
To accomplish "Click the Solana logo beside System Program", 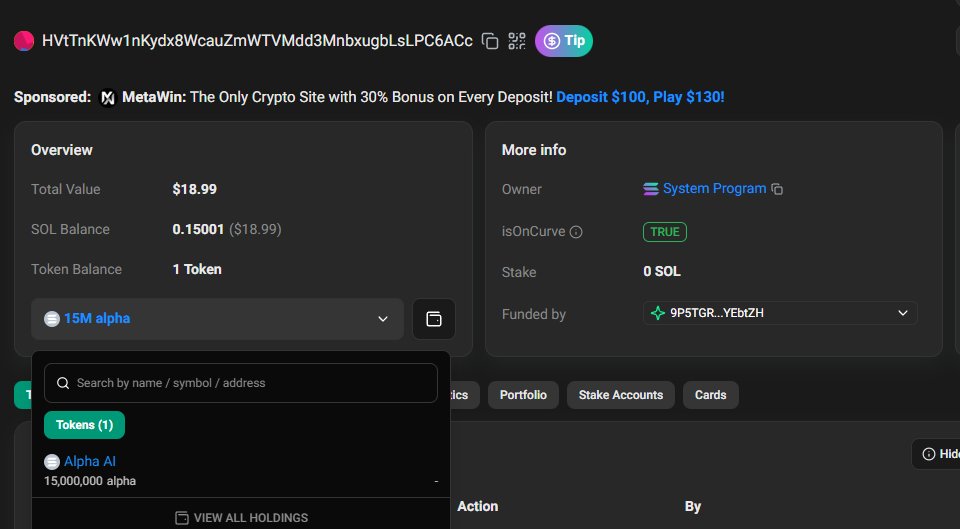I will [651, 189].
